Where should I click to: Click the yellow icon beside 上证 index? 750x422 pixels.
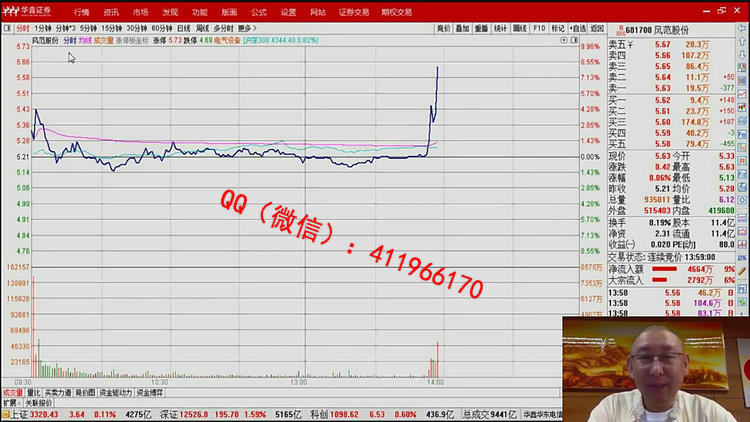[x=5, y=413]
